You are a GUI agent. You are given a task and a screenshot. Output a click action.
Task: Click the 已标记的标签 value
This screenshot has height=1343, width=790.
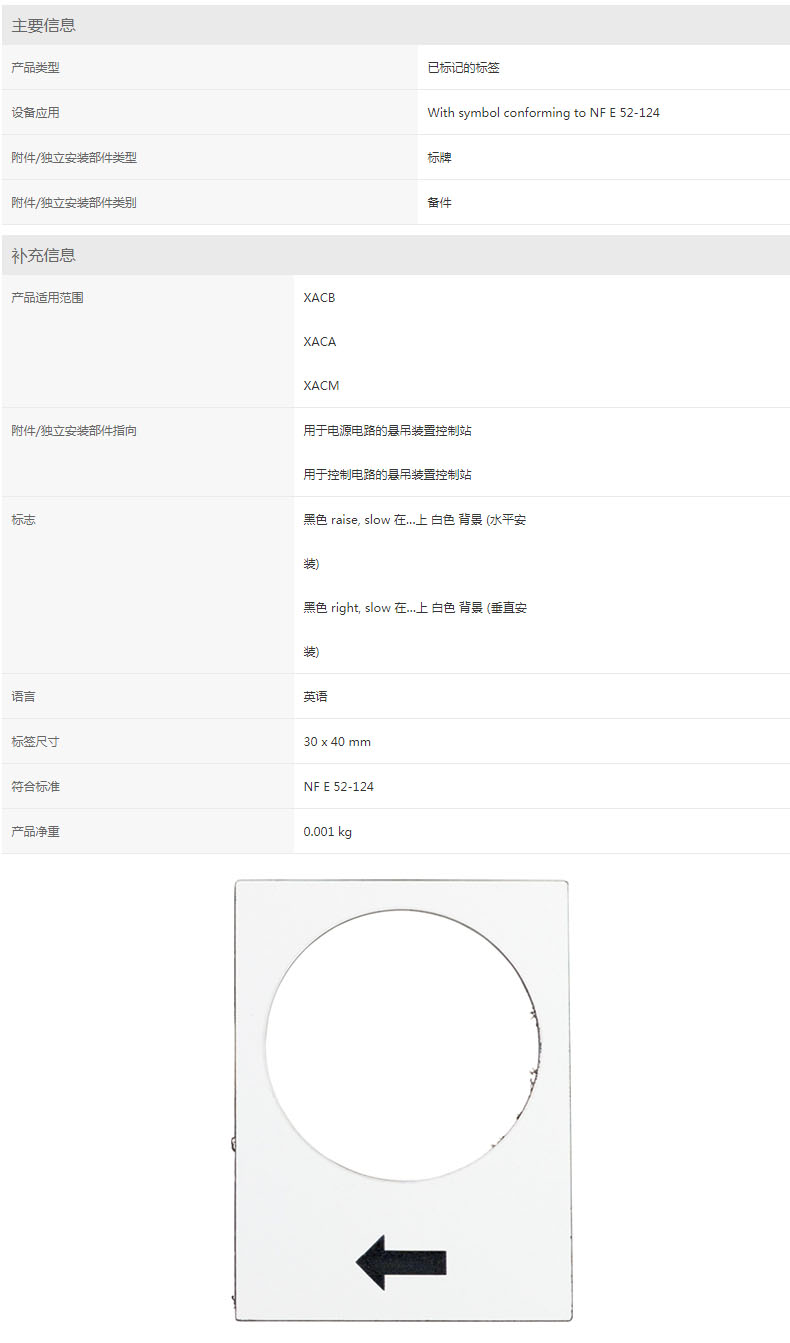click(x=463, y=68)
